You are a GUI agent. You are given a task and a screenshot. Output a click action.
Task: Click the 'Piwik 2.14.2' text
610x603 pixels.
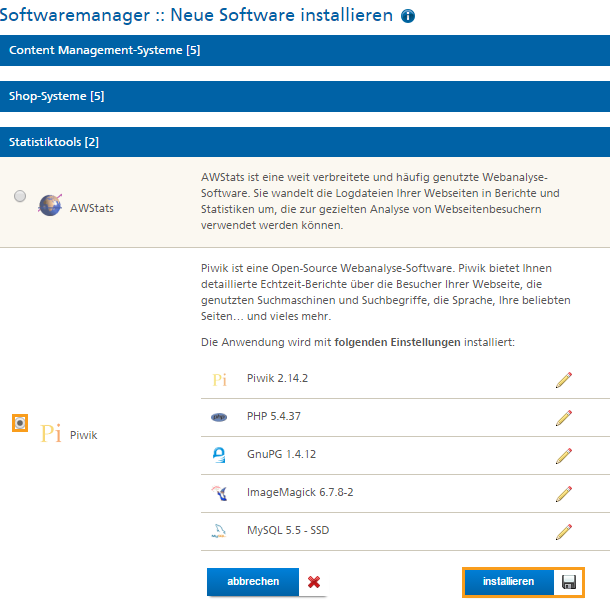(x=277, y=378)
